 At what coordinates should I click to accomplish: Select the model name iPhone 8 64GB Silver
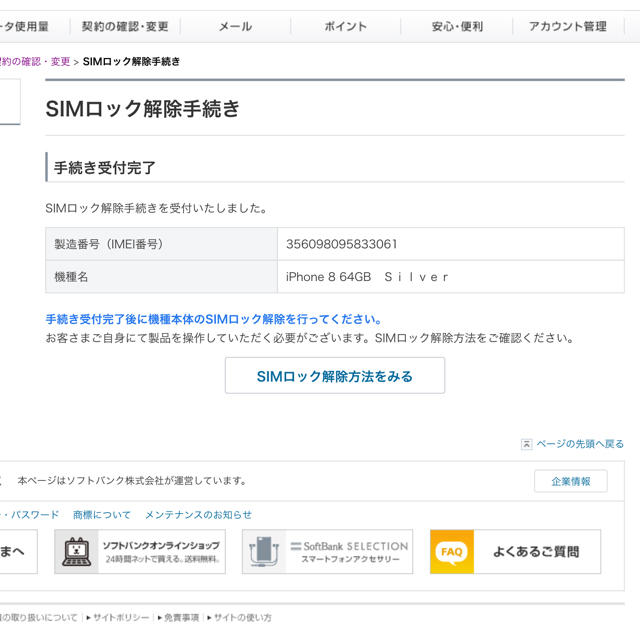coord(367,277)
